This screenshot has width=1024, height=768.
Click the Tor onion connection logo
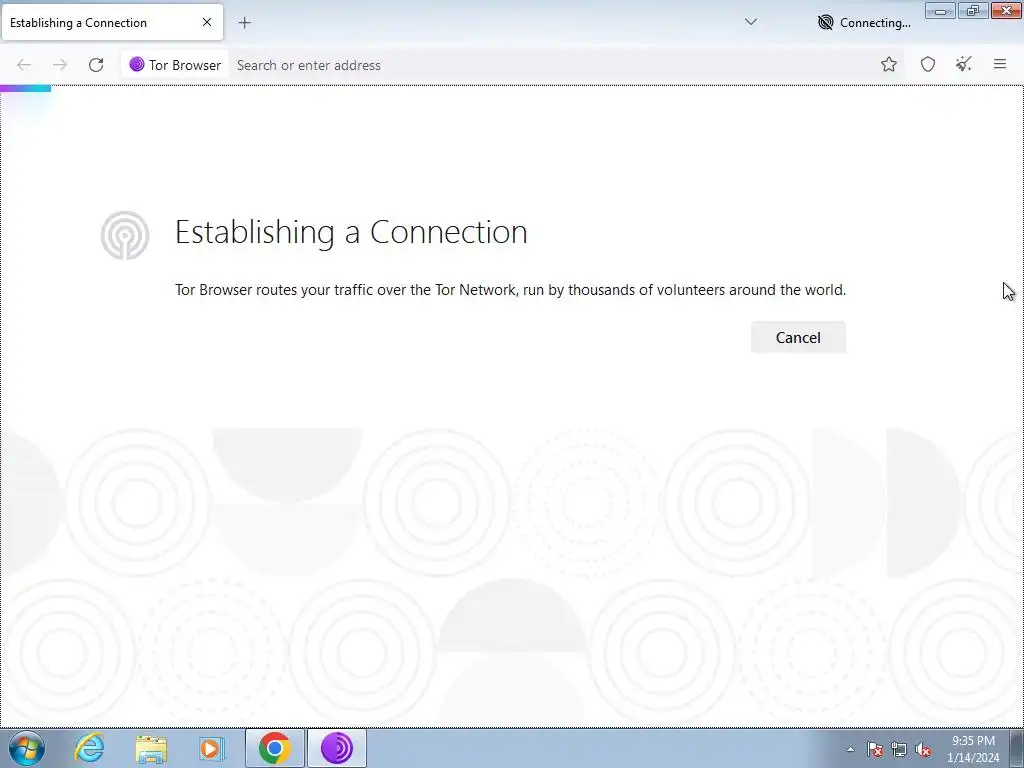(125, 235)
